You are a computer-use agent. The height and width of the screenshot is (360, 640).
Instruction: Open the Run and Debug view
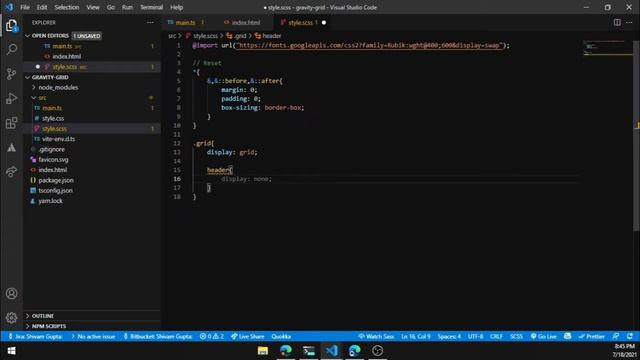point(11,98)
